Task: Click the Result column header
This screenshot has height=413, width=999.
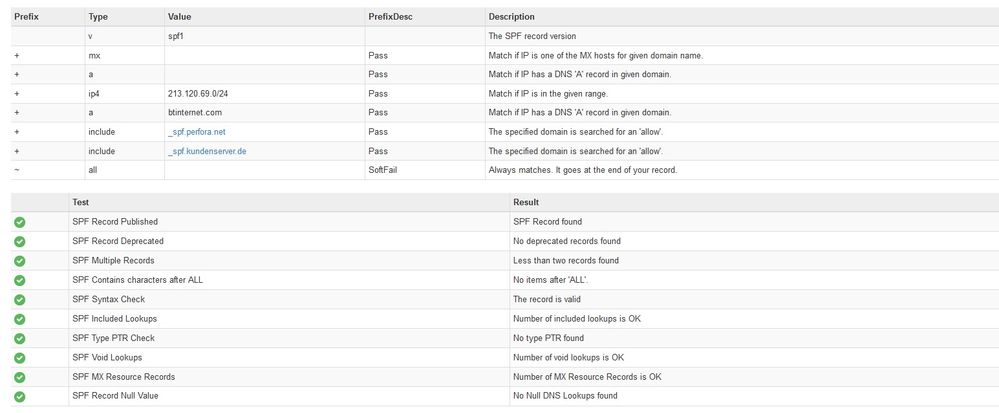Action: (527, 202)
